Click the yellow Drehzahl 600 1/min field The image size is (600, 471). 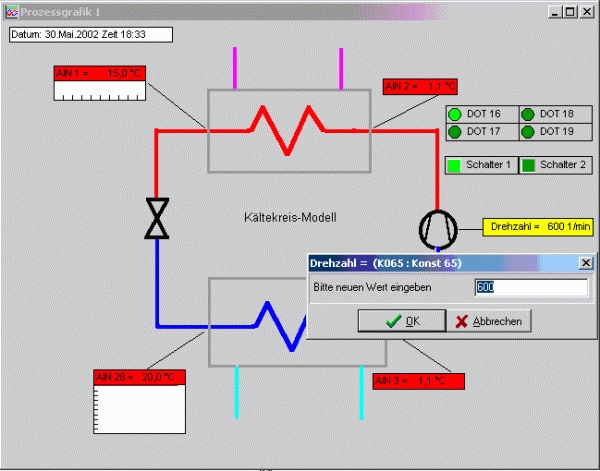coord(538,227)
